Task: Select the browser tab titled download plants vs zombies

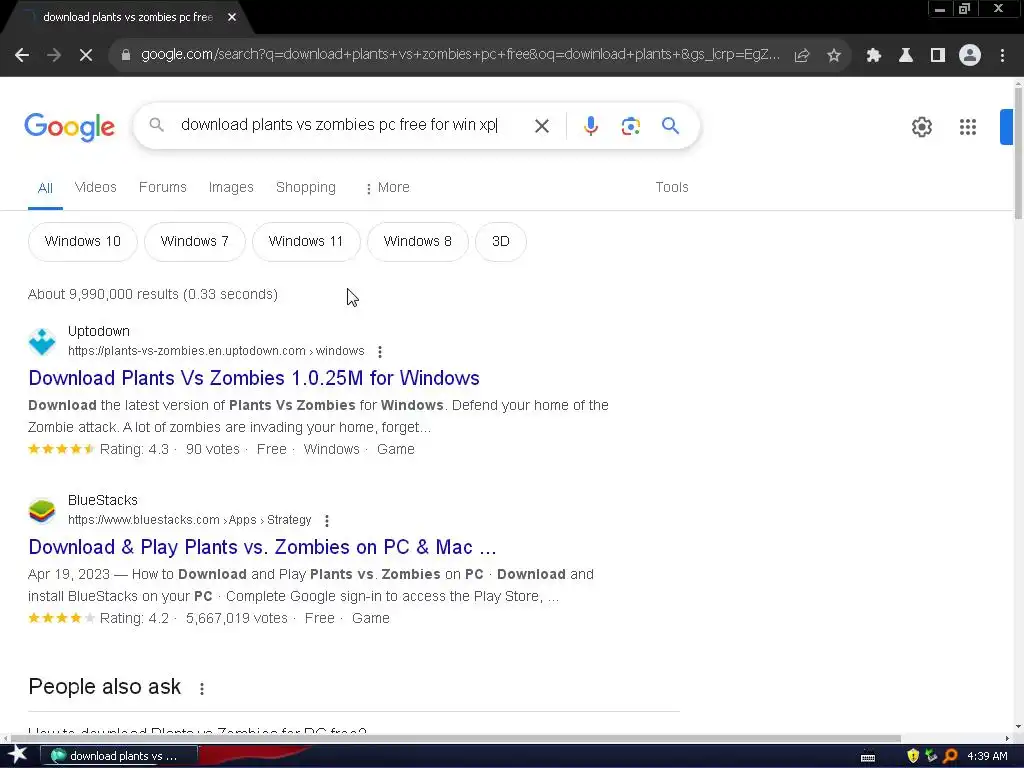Action: pos(127,17)
